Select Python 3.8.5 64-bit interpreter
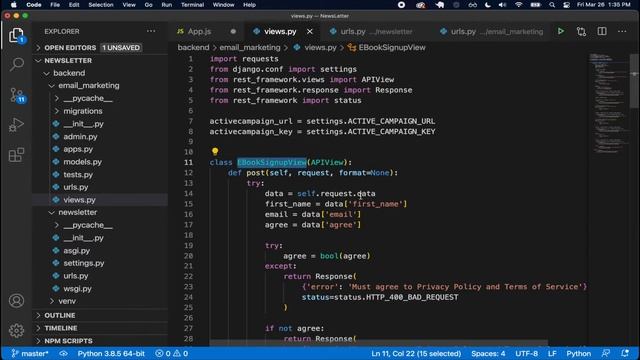This screenshot has width=640, height=360. pos(111,353)
